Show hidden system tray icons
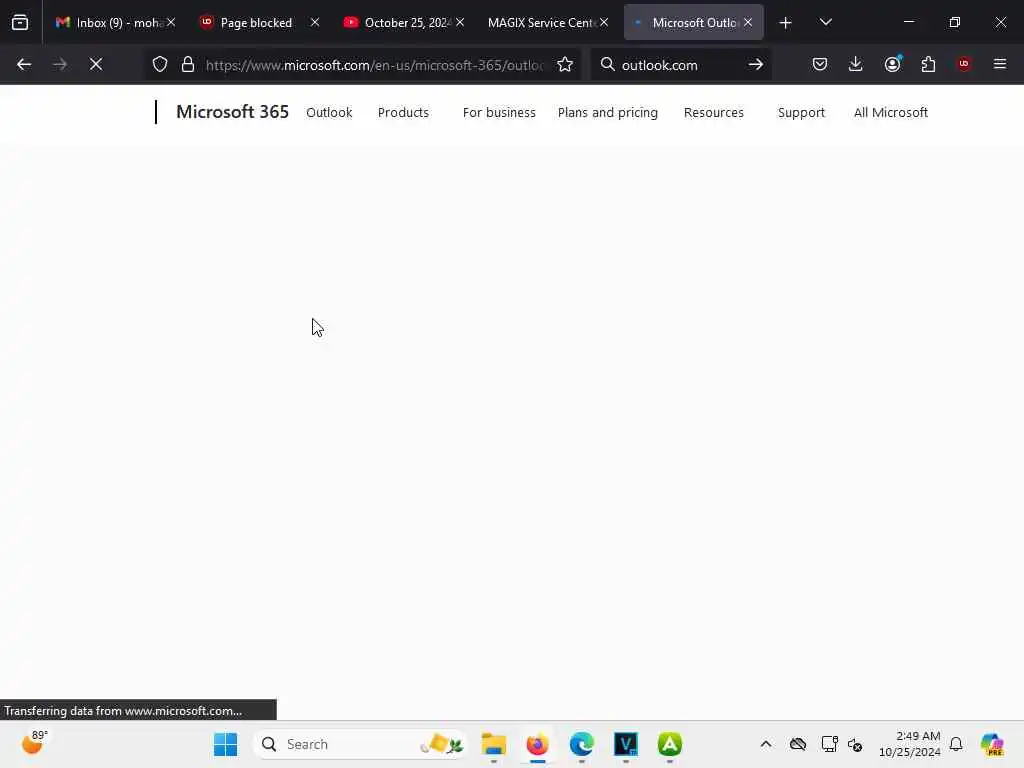Image resolution: width=1024 pixels, height=768 pixels. coord(766,744)
